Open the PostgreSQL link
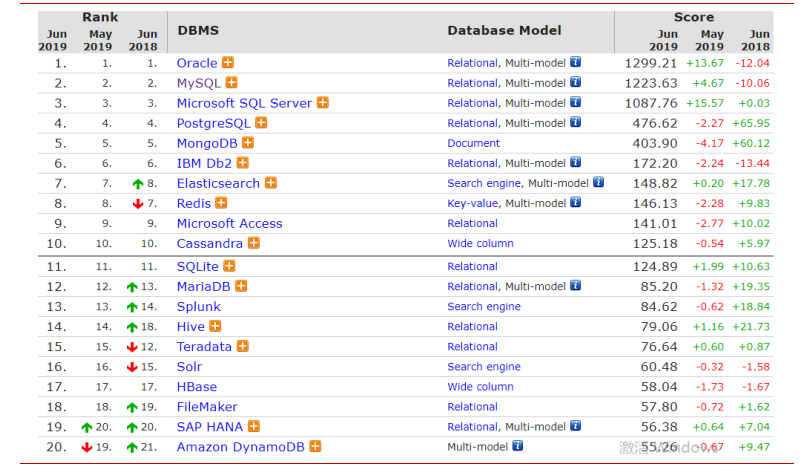Image resolution: width=807 pixels, height=470 pixels. tap(214, 124)
